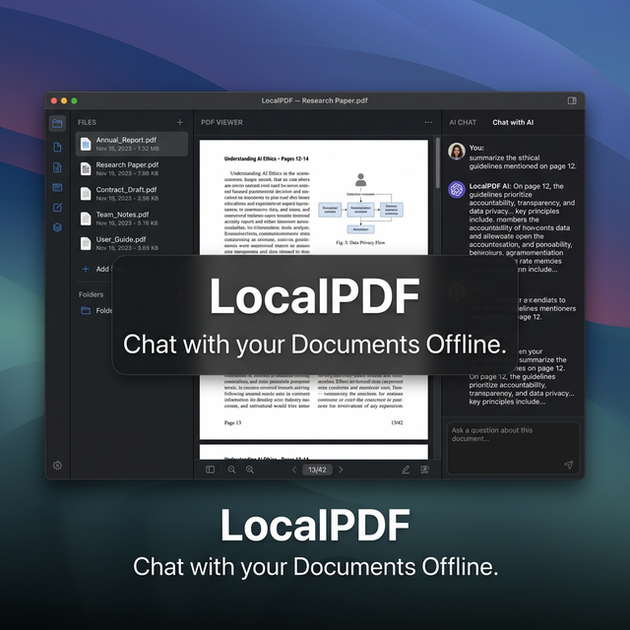Click the 'Page 13' footer text
This screenshot has width=630, height=630.
pyautogui.click(x=233, y=423)
